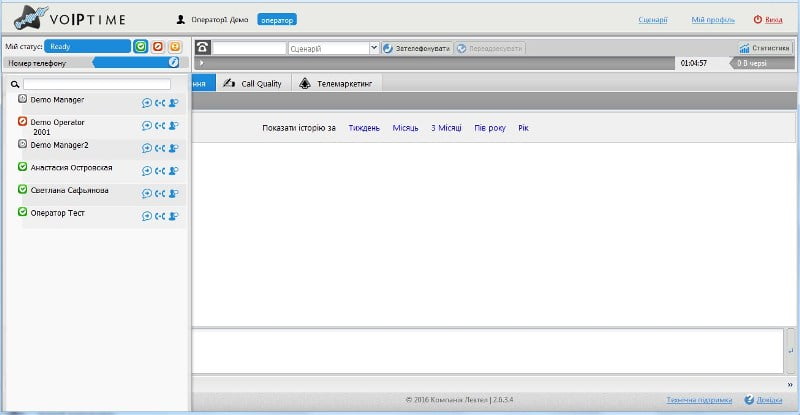Click the phone handset icon by number field
This screenshot has width=800, height=415.
pyautogui.click(x=203, y=47)
